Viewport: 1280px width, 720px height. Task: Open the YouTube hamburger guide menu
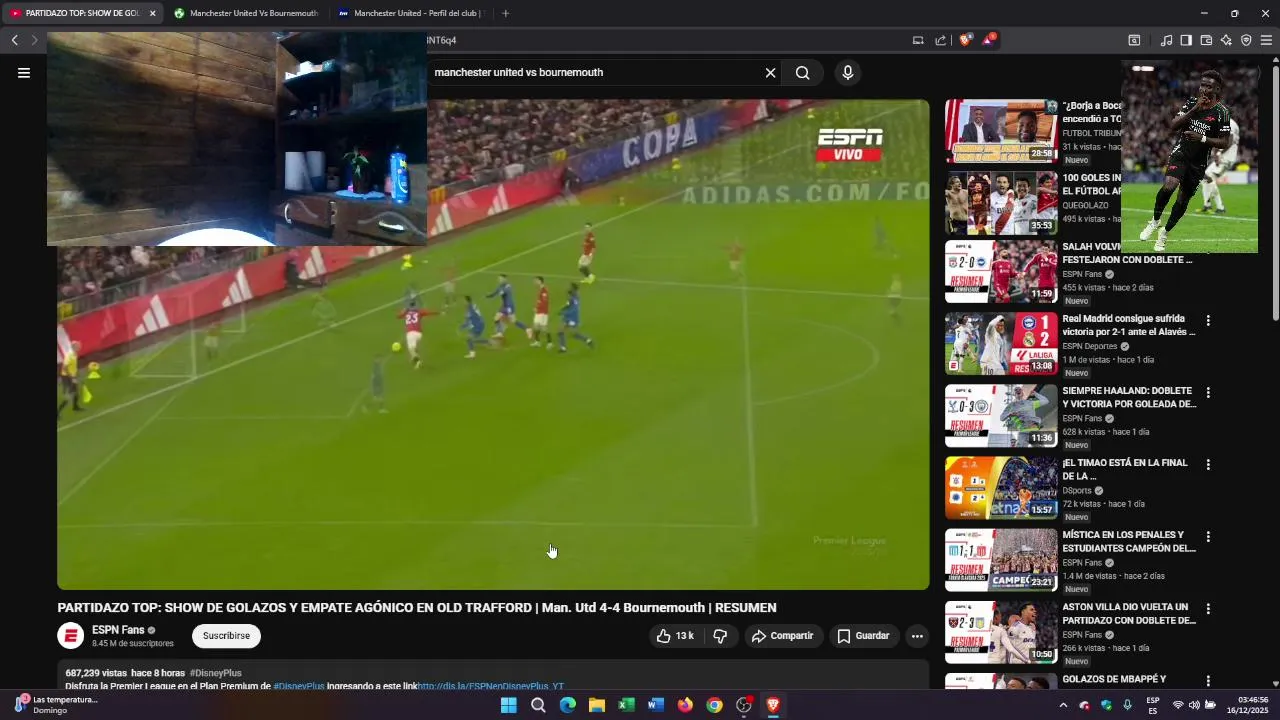click(x=24, y=73)
